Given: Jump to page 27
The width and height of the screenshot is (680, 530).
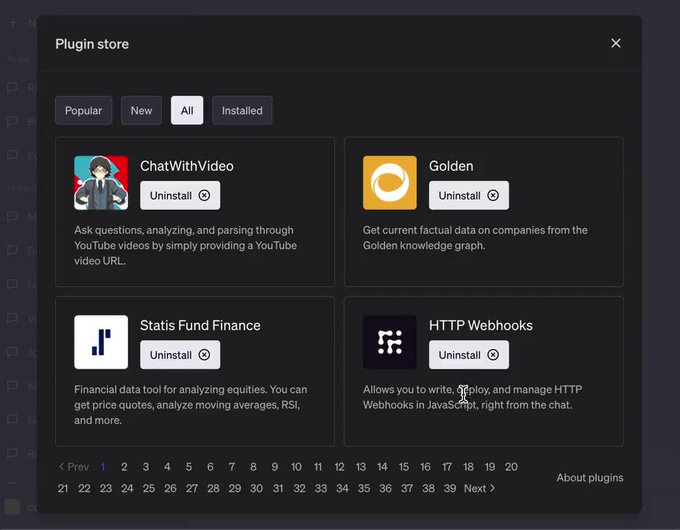Looking at the screenshot, I should 192,488.
